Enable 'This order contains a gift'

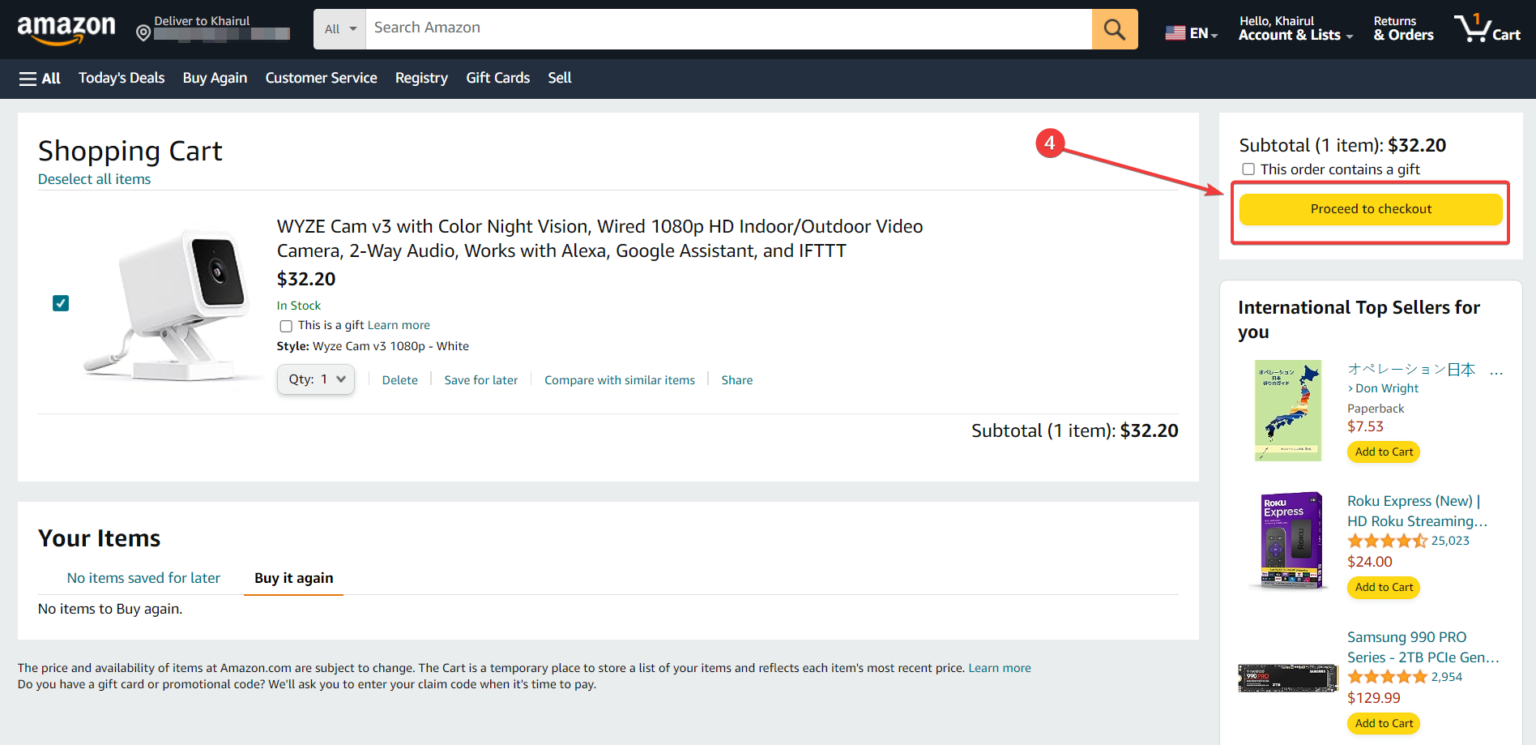click(1248, 170)
